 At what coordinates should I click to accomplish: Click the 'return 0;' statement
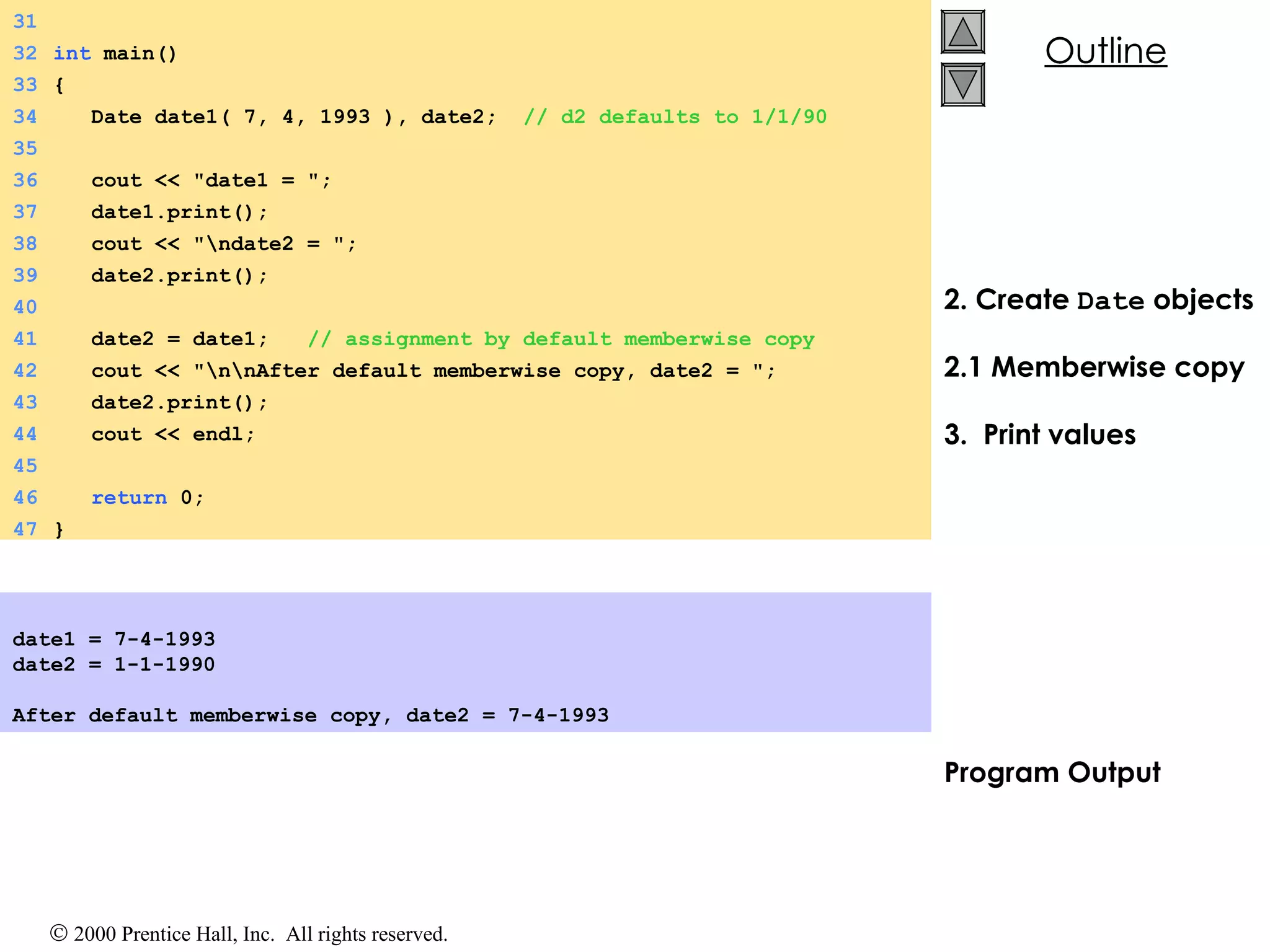coord(148,498)
